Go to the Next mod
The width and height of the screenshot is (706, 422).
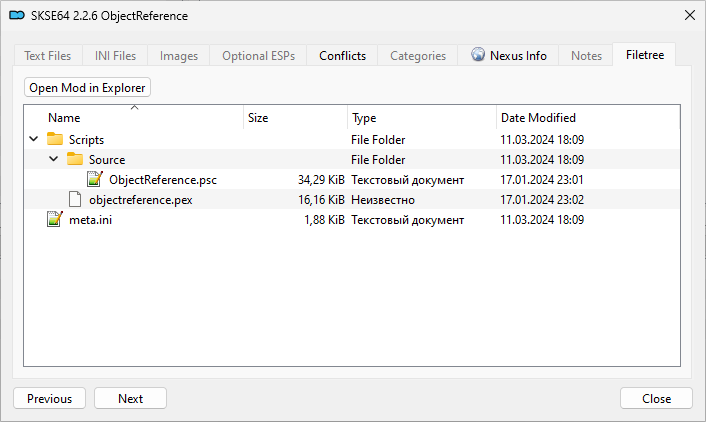pos(131,399)
